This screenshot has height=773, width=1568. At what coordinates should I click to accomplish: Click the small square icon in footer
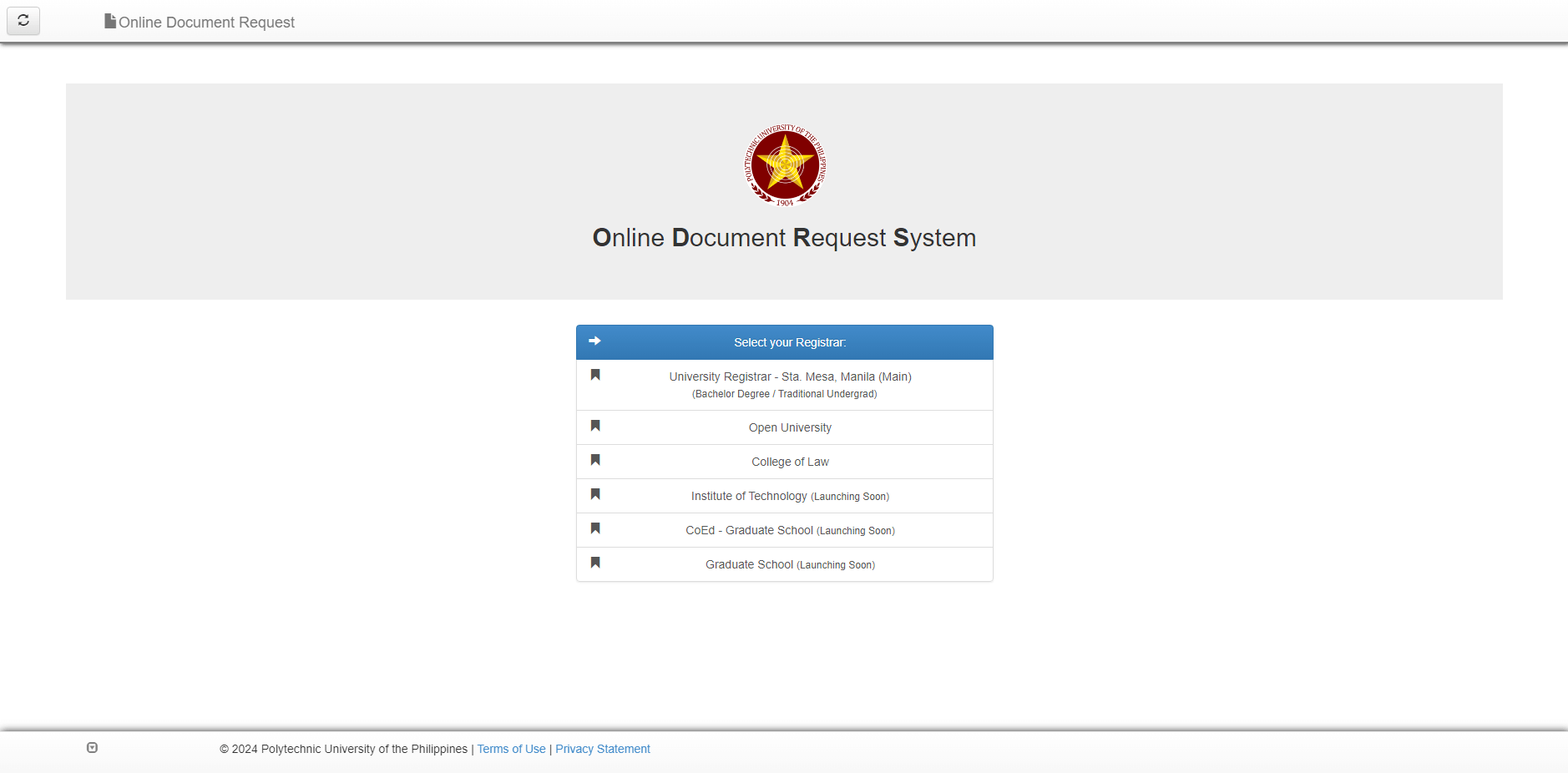tap(92, 748)
